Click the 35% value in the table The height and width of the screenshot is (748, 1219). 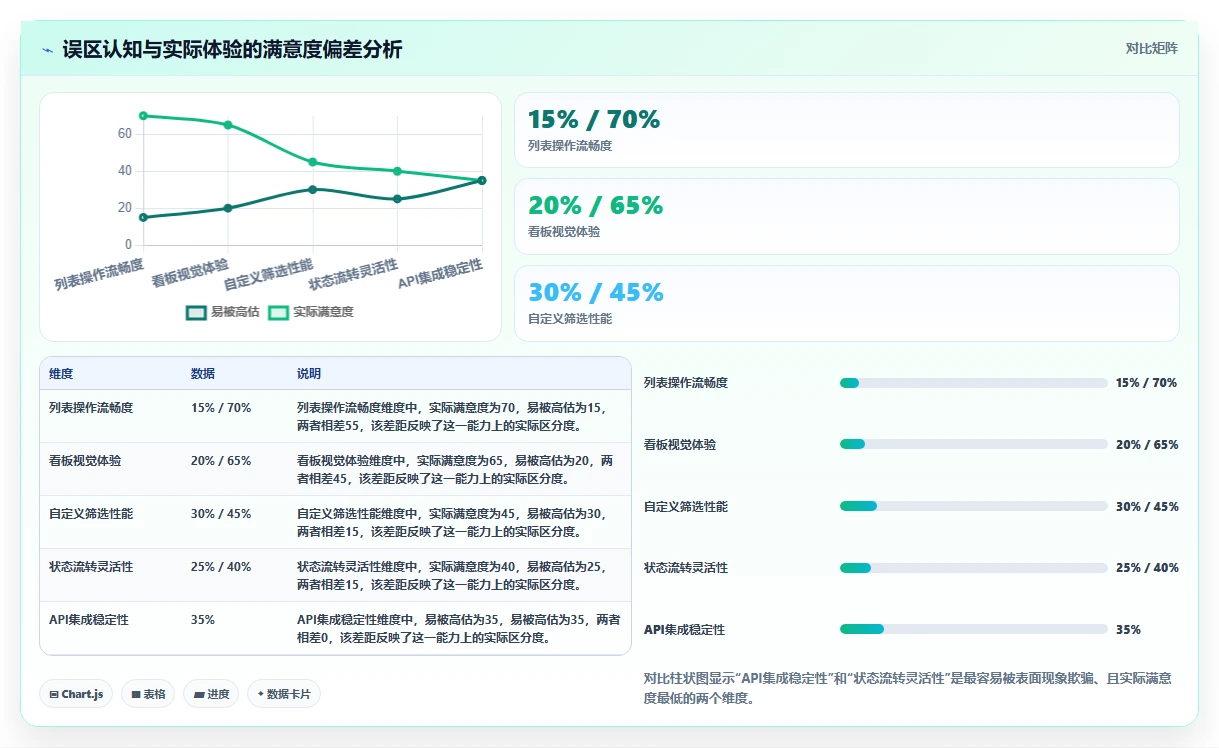[x=203, y=620]
